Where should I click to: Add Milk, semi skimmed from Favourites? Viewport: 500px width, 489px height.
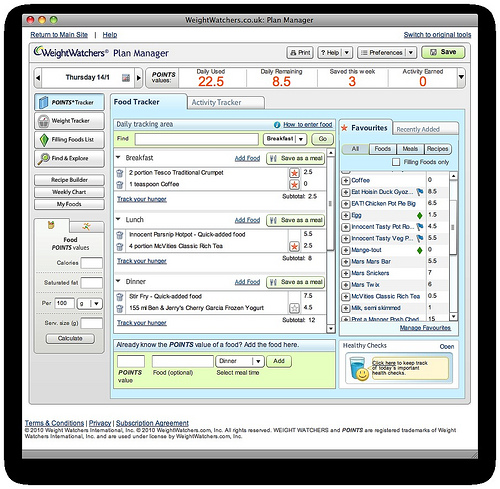tap(346, 308)
